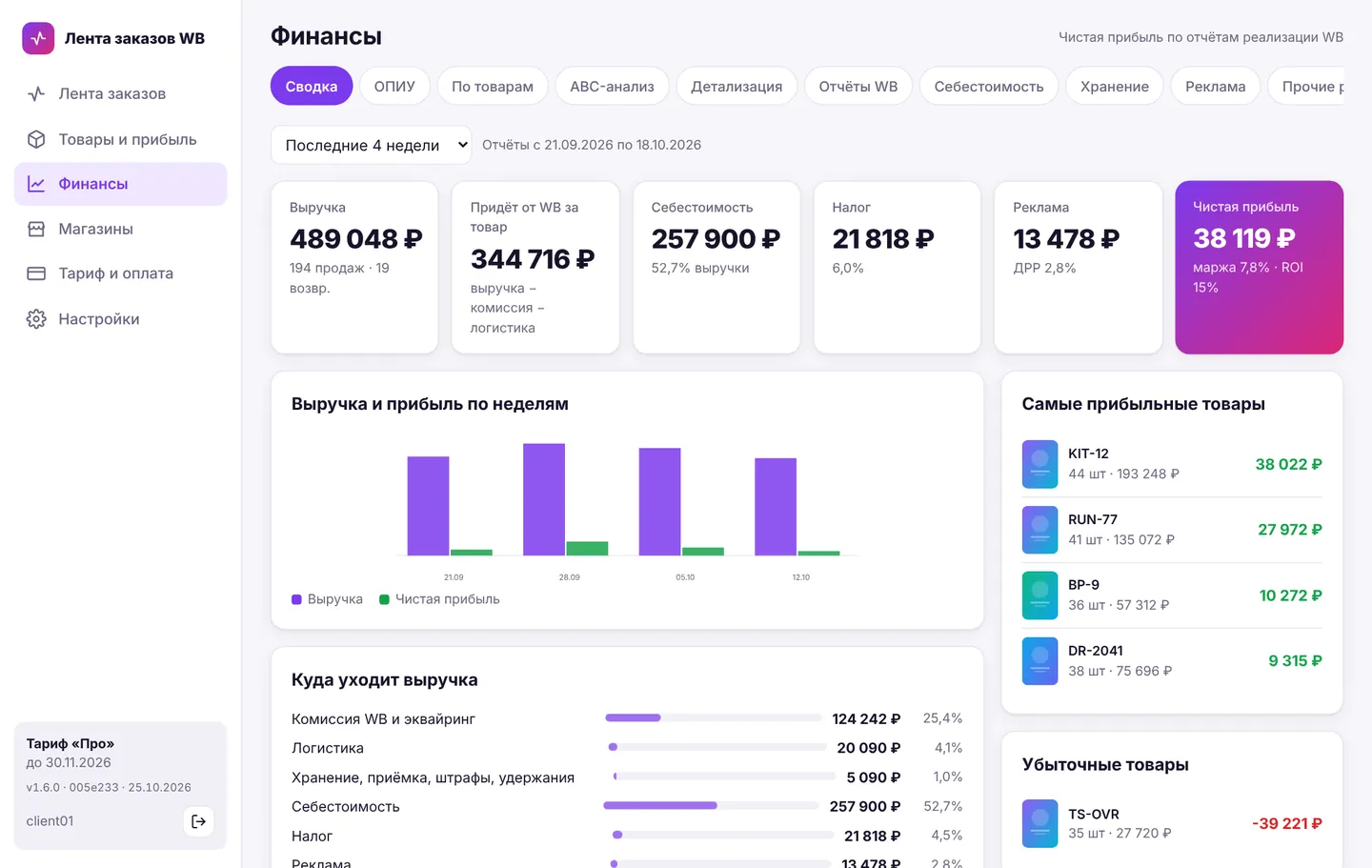
Task: Click the BP-9 product thumbnail
Action: point(1039,595)
